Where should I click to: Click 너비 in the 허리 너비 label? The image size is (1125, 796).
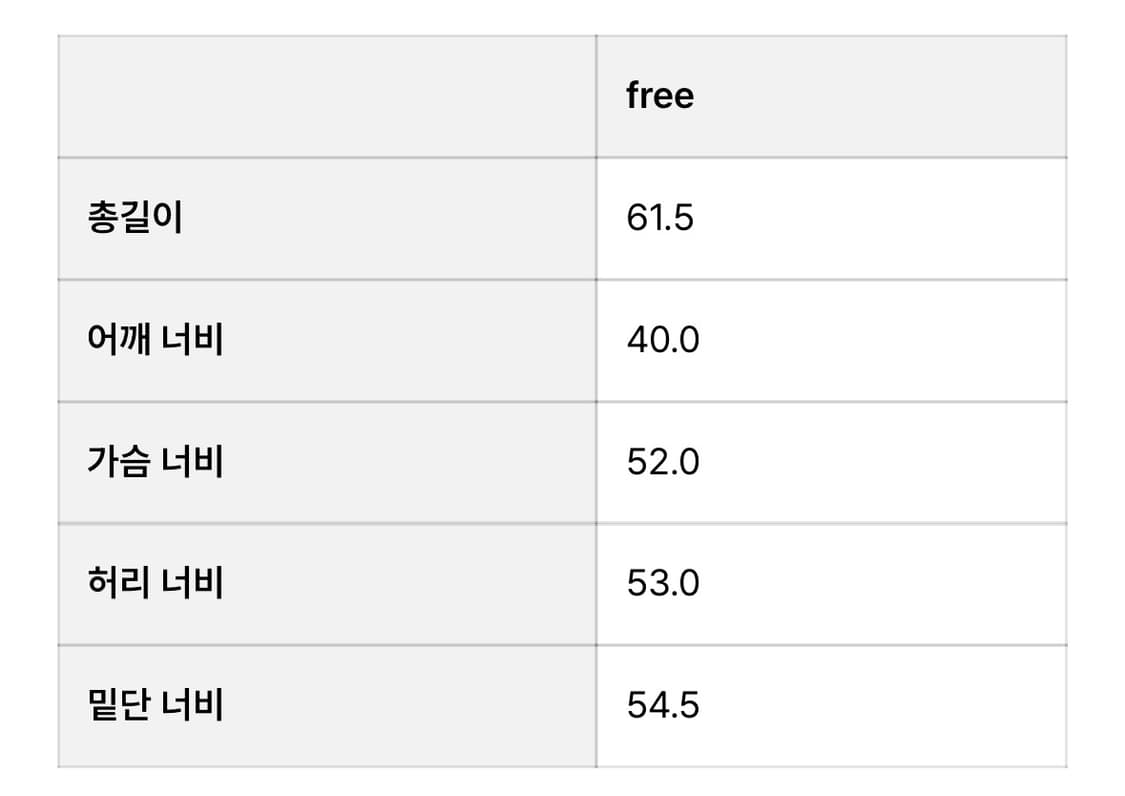pyautogui.click(x=192, y=583)
